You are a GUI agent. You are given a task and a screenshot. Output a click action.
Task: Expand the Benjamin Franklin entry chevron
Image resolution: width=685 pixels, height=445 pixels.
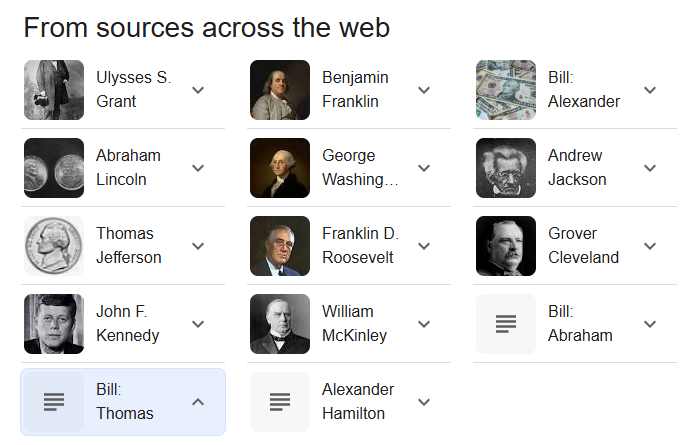click(x=424, y=90)
